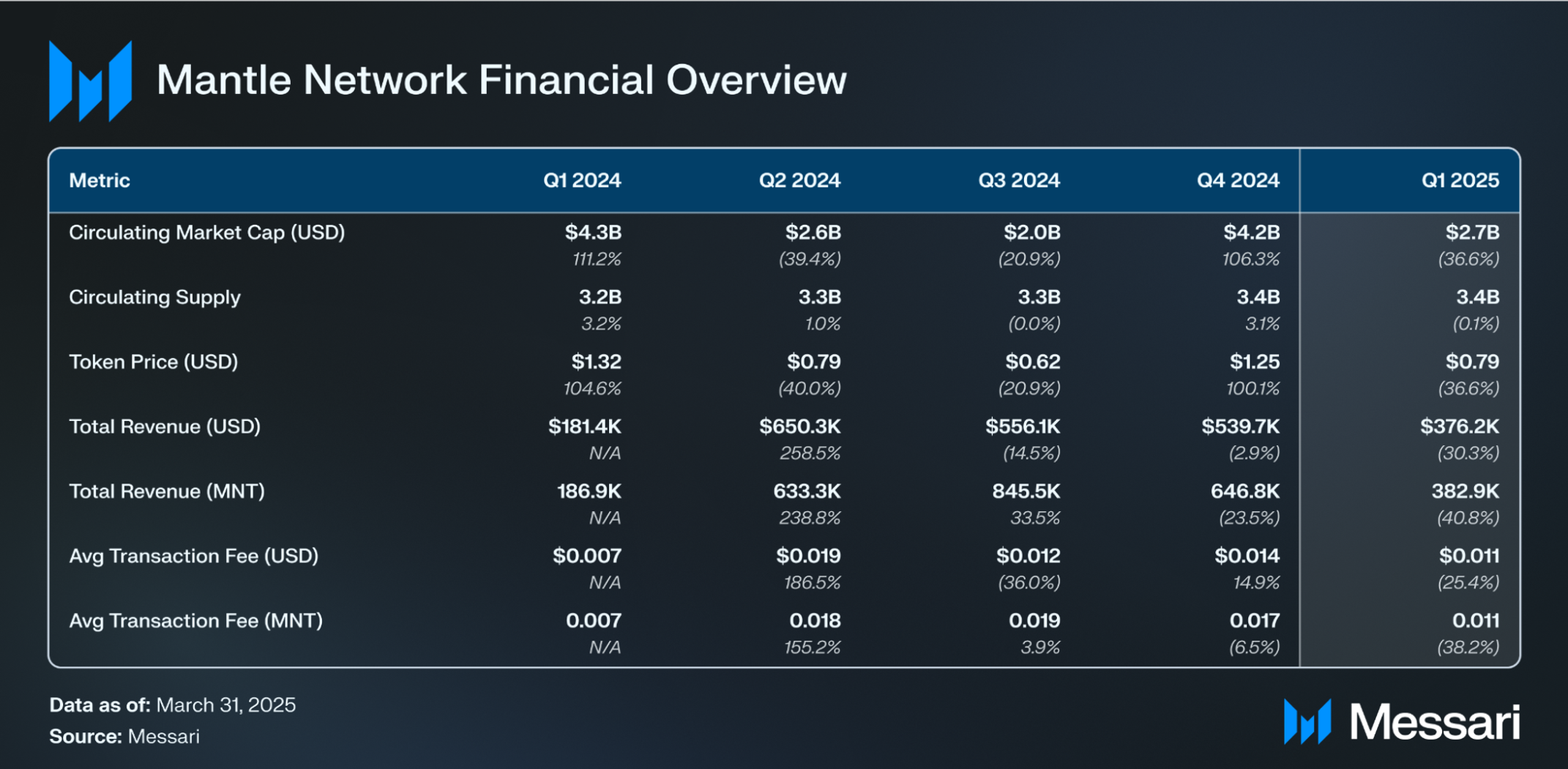Click the $2.7B market cap value

coord(1472,233)
